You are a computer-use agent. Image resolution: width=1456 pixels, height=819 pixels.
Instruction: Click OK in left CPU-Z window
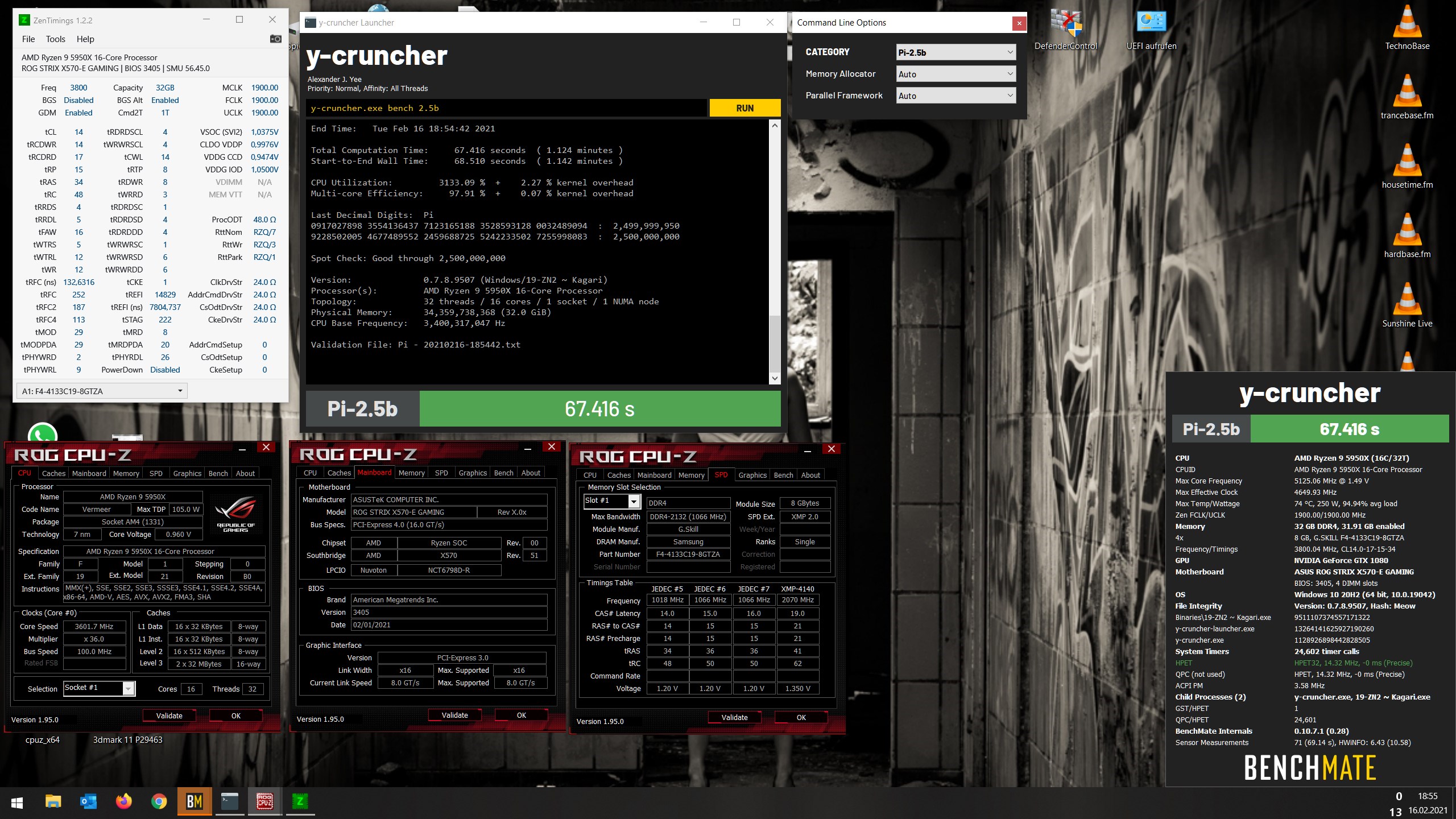(x=236, y=715)
